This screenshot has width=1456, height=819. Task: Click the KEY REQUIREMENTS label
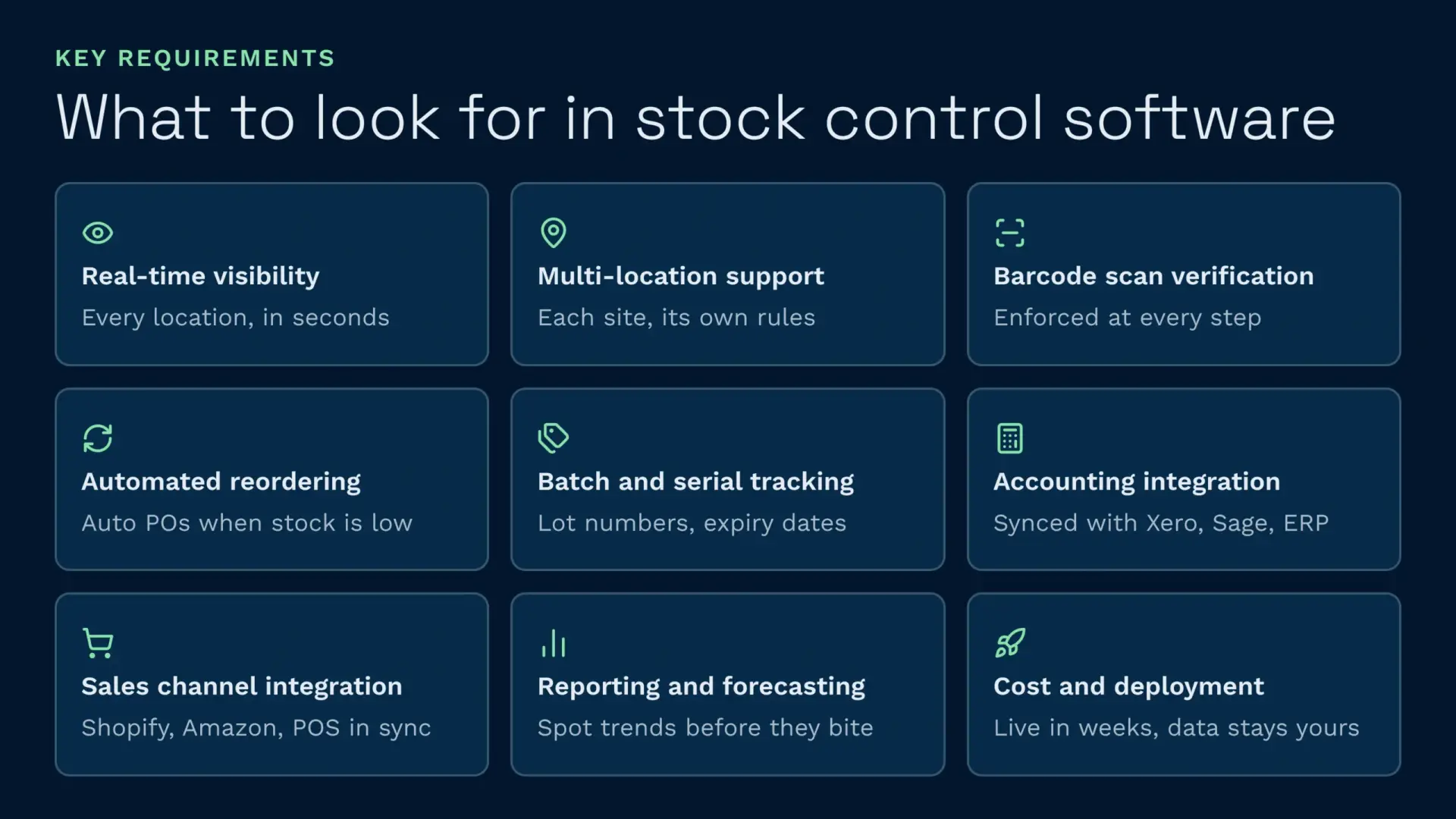(195, 58)
